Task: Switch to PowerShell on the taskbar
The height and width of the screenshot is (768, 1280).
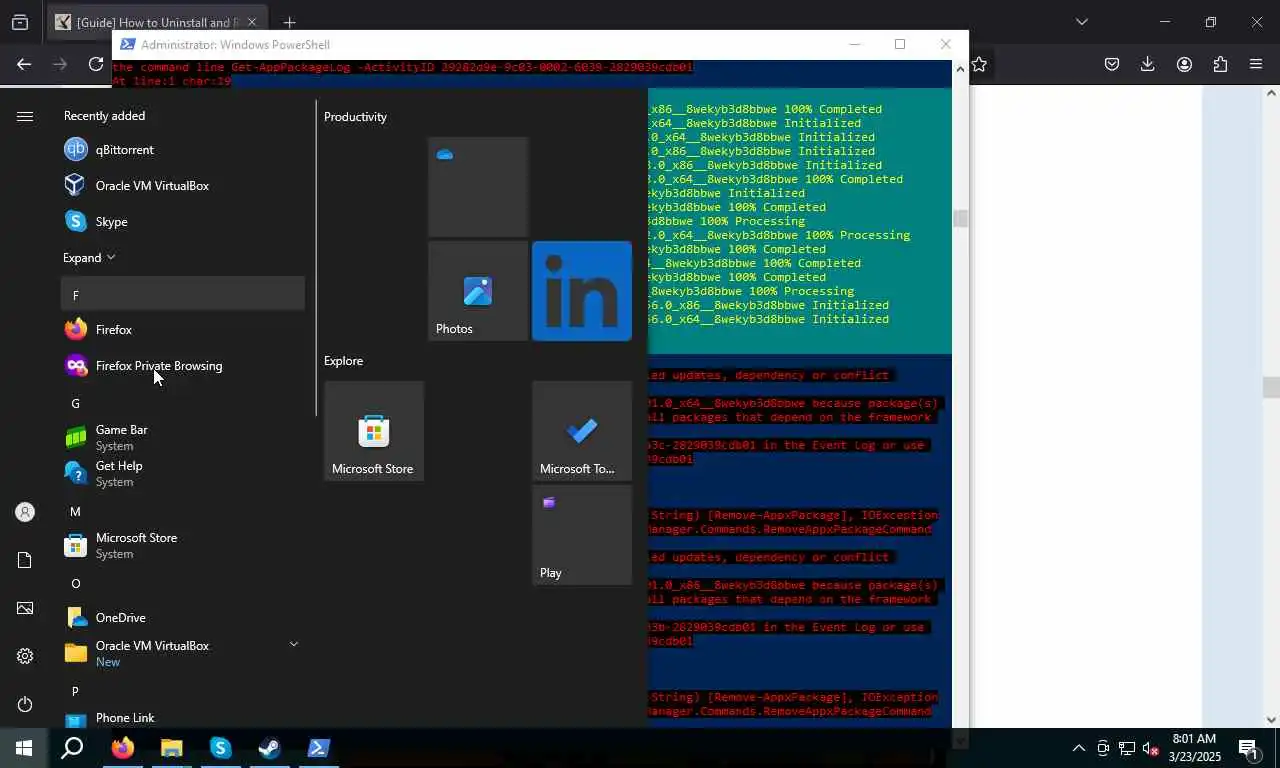Action: (319, 748)
